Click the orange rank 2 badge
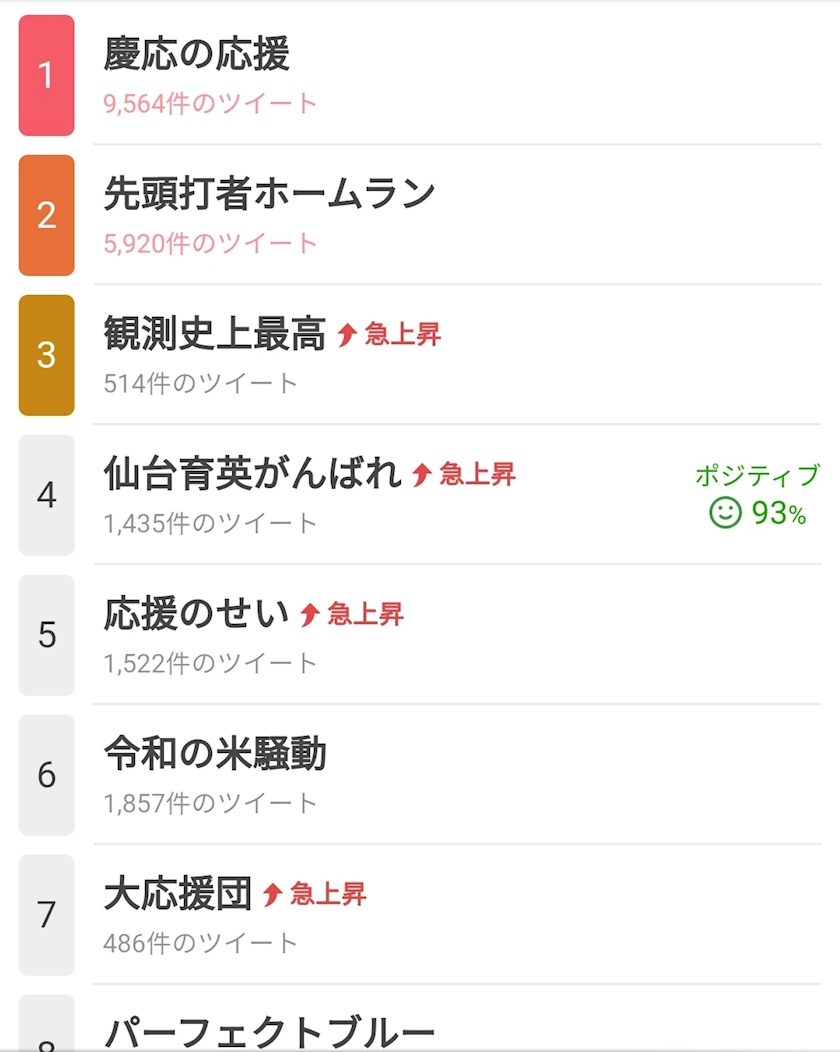 (46, 215)
